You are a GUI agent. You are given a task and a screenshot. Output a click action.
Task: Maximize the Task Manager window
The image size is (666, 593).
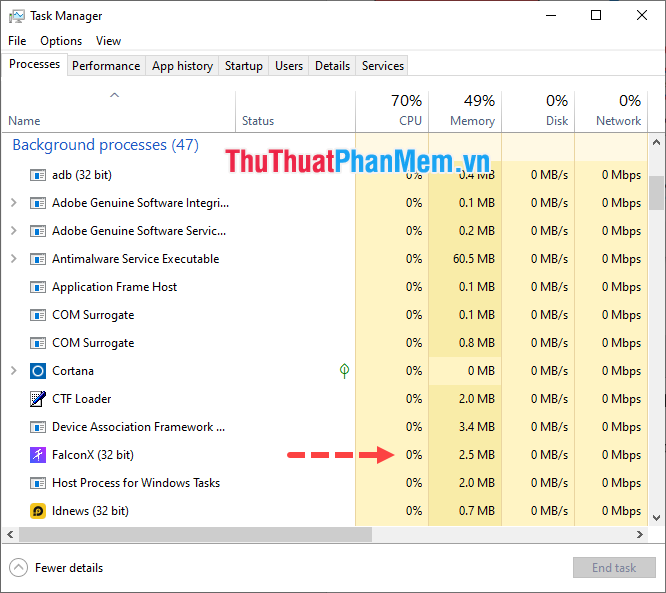pos(596,16)
